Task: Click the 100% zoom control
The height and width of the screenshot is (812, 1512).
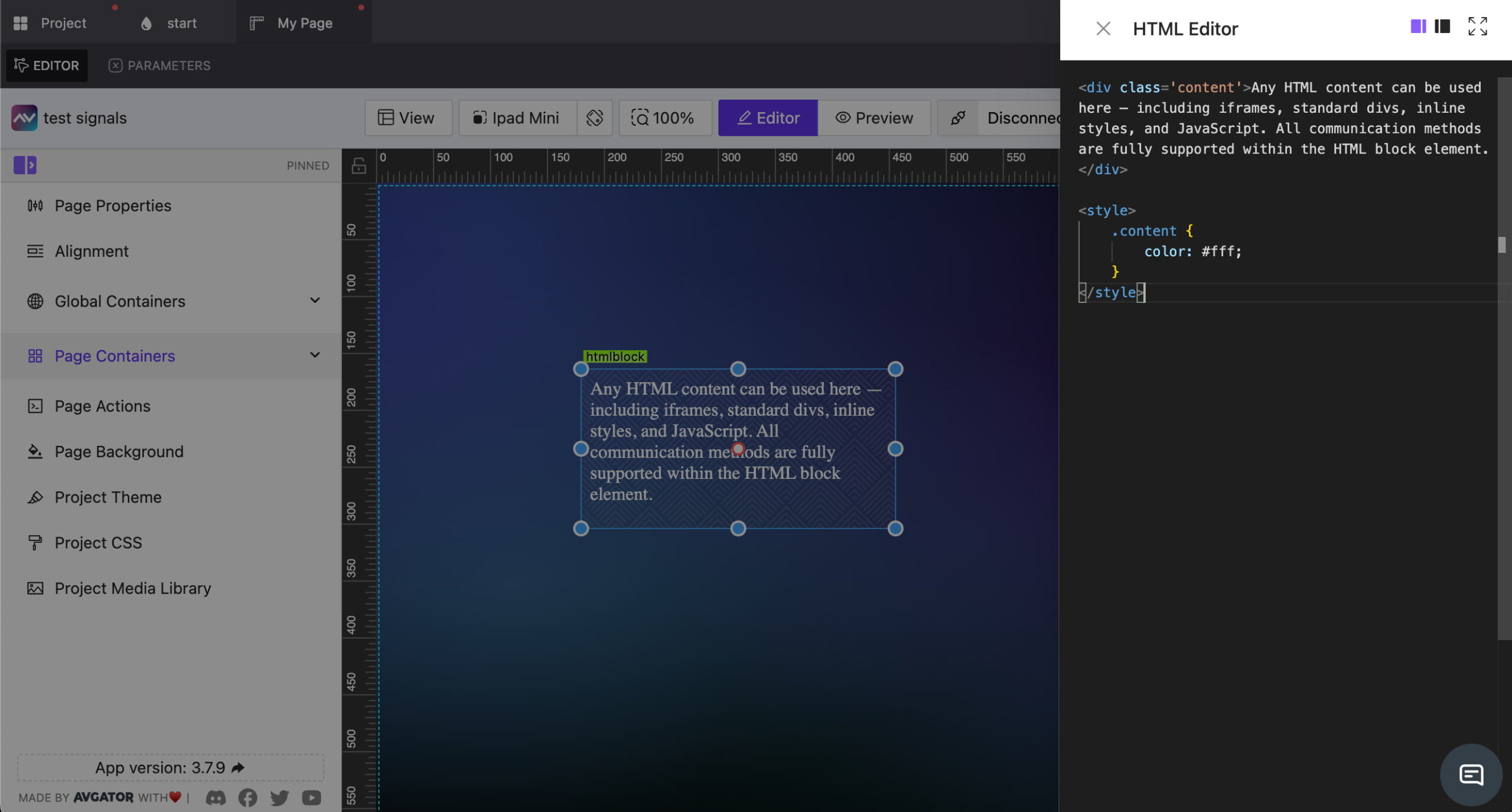Action: [664, 118]
